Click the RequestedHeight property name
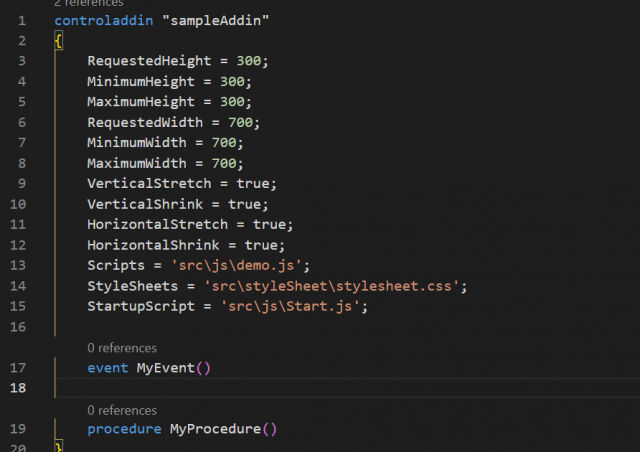The height and width of the screenshot is (452, 640). (x=149, y=61)
